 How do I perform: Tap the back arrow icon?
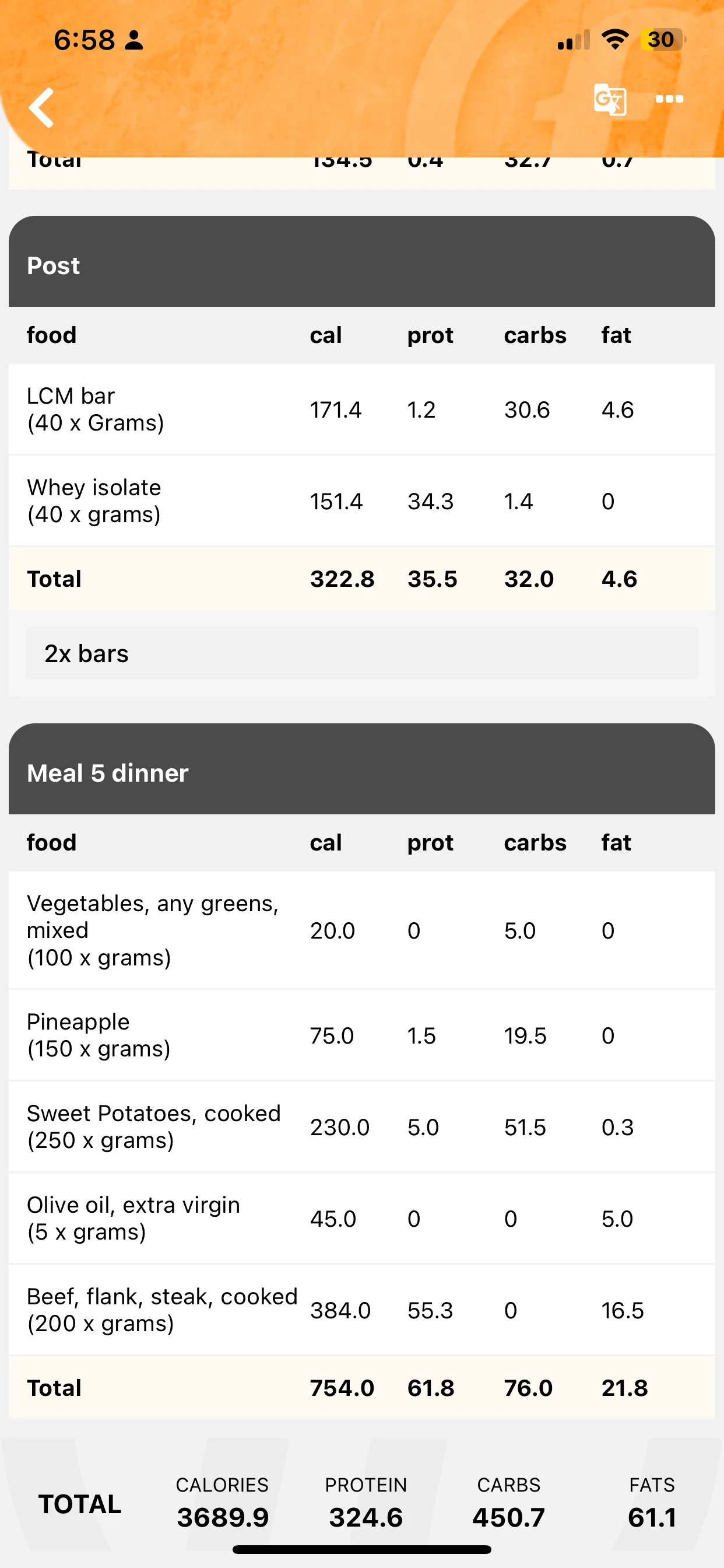click(41, 108)
